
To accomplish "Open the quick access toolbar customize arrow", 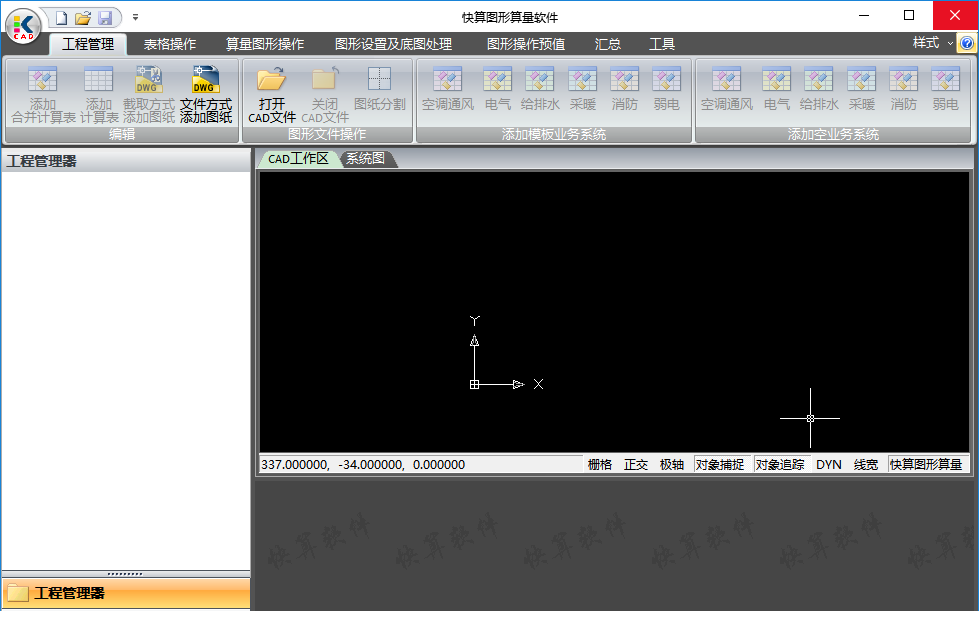I will [135, 18].
